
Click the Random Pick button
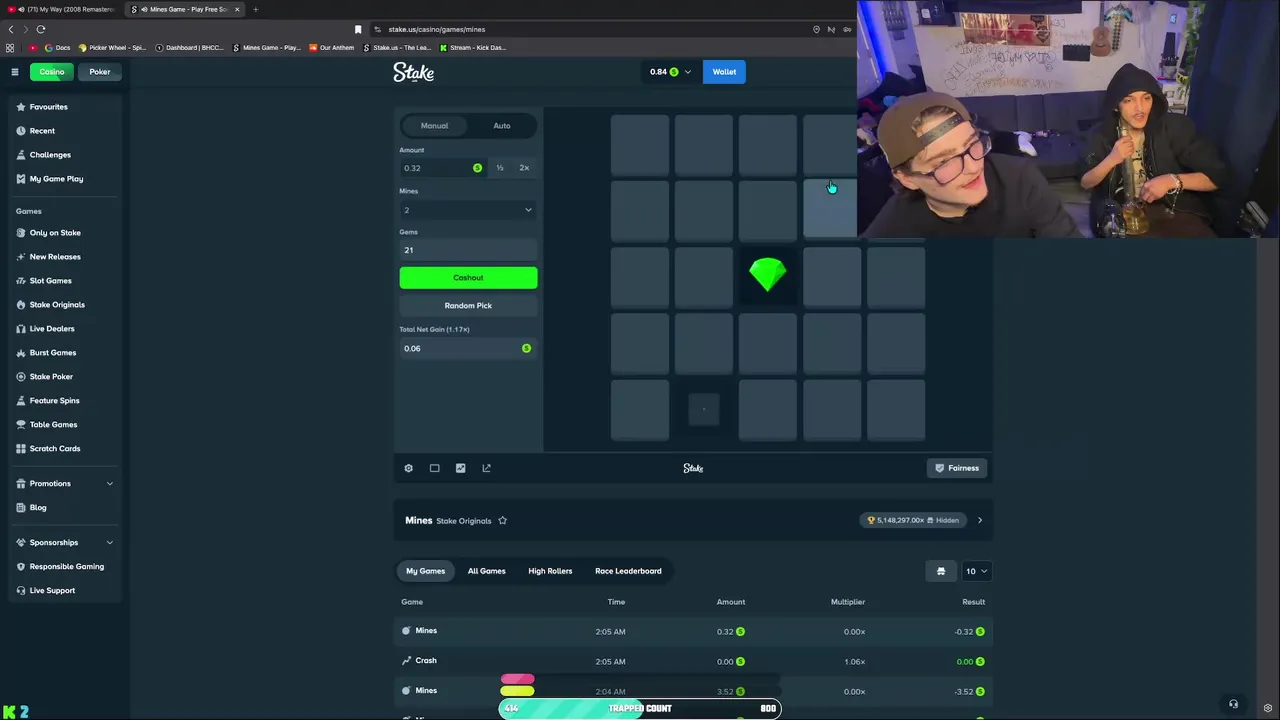[468, 306]
